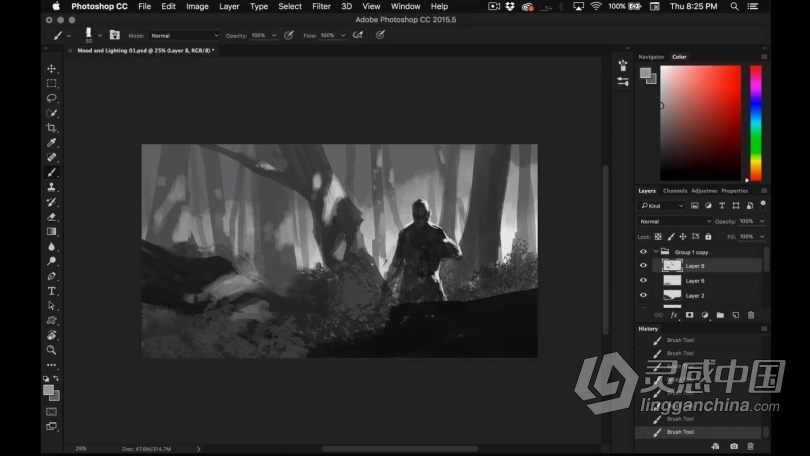Viewport: 810px width, 456px height.
Task: Select the Rectangular Marquee tool
Action: 52,83
